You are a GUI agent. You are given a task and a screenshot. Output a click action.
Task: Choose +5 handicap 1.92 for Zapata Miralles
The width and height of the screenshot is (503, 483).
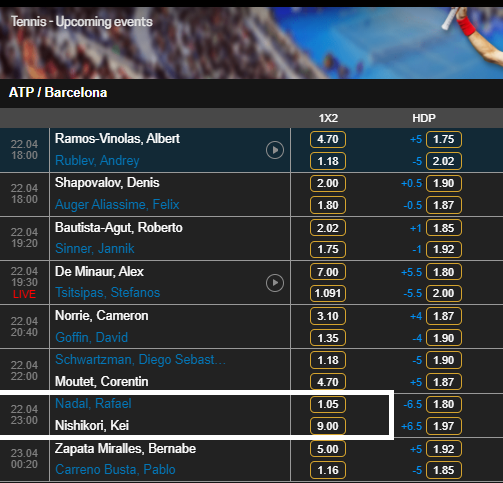coord(444,449)
